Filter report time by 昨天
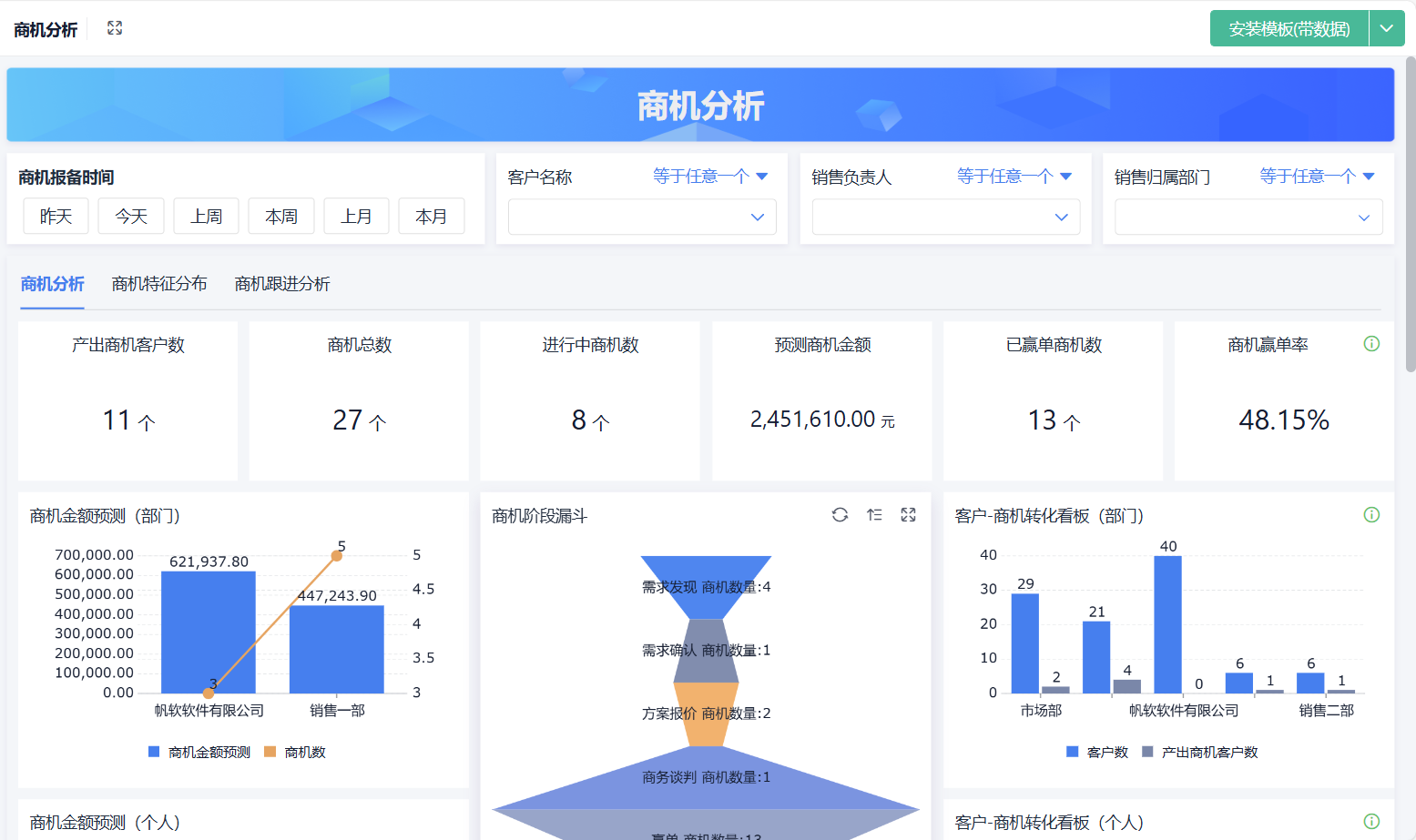This screenshot has width=1416, height=840. (x=56, y=217)
